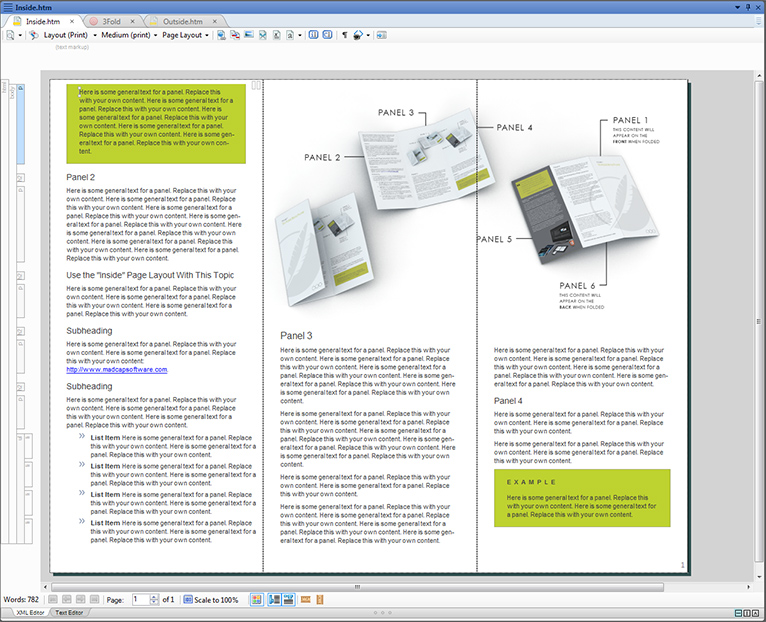Toggle the left structure bars icon in status bar
The width and height of the screenshot is (766, 622).
(x=275, y=600)
